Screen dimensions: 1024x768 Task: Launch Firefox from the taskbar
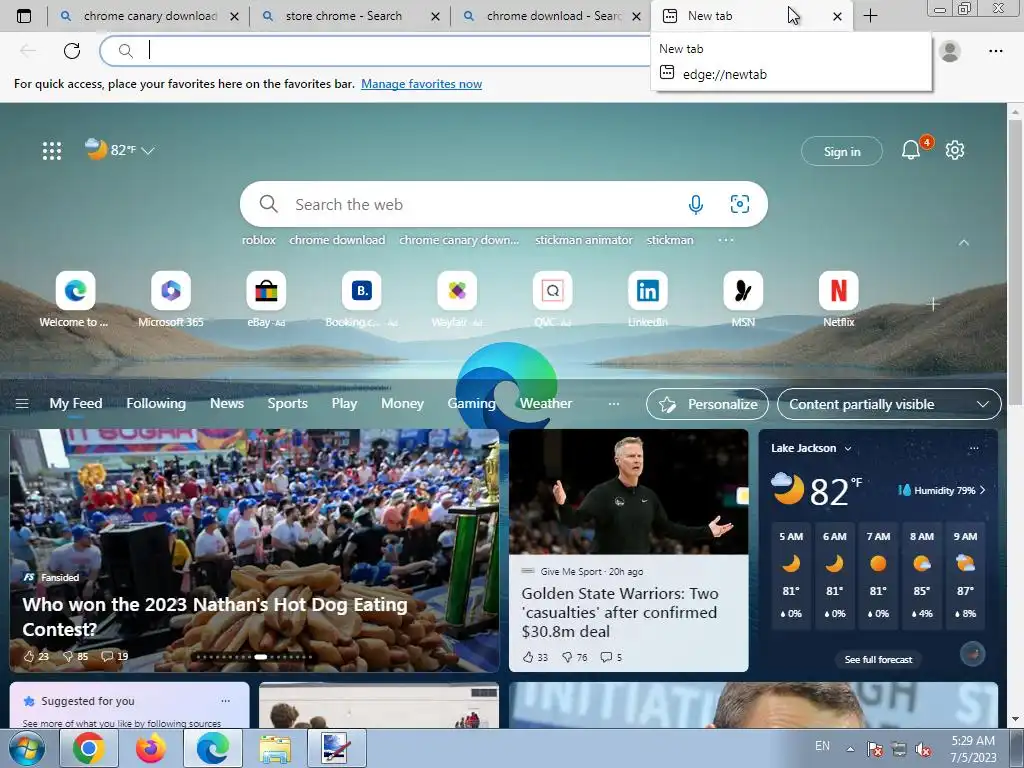[151, 748]
